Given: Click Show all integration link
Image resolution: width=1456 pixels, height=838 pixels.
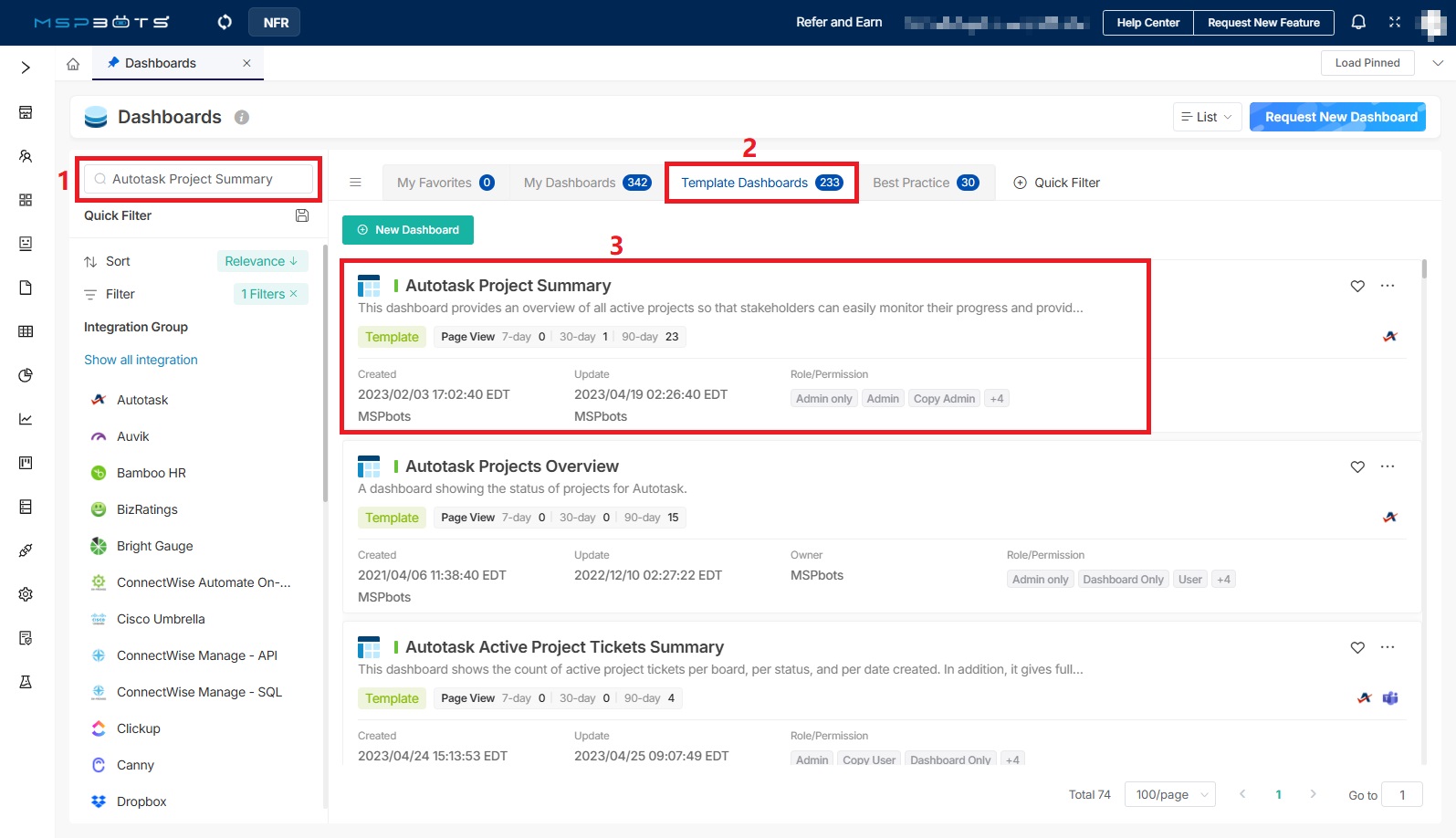Looking at the screenshot, I should tap(141, 360).
